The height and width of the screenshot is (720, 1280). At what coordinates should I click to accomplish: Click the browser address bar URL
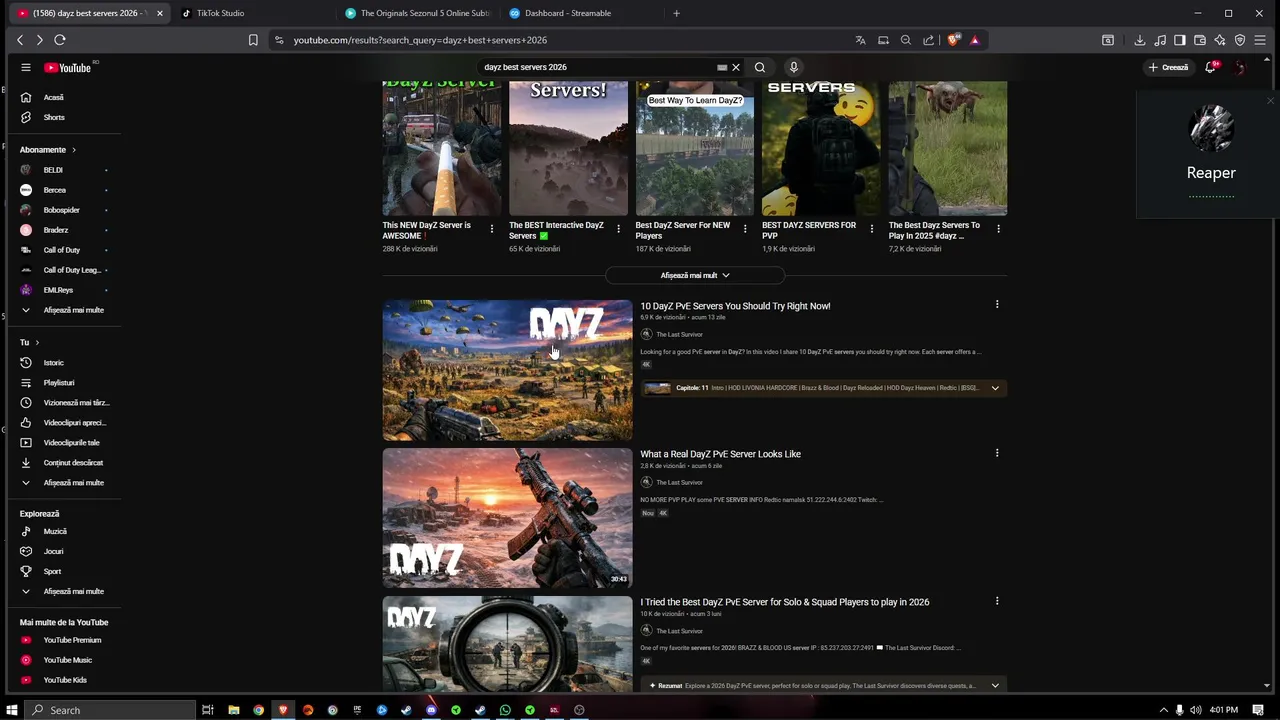[420, 40]
